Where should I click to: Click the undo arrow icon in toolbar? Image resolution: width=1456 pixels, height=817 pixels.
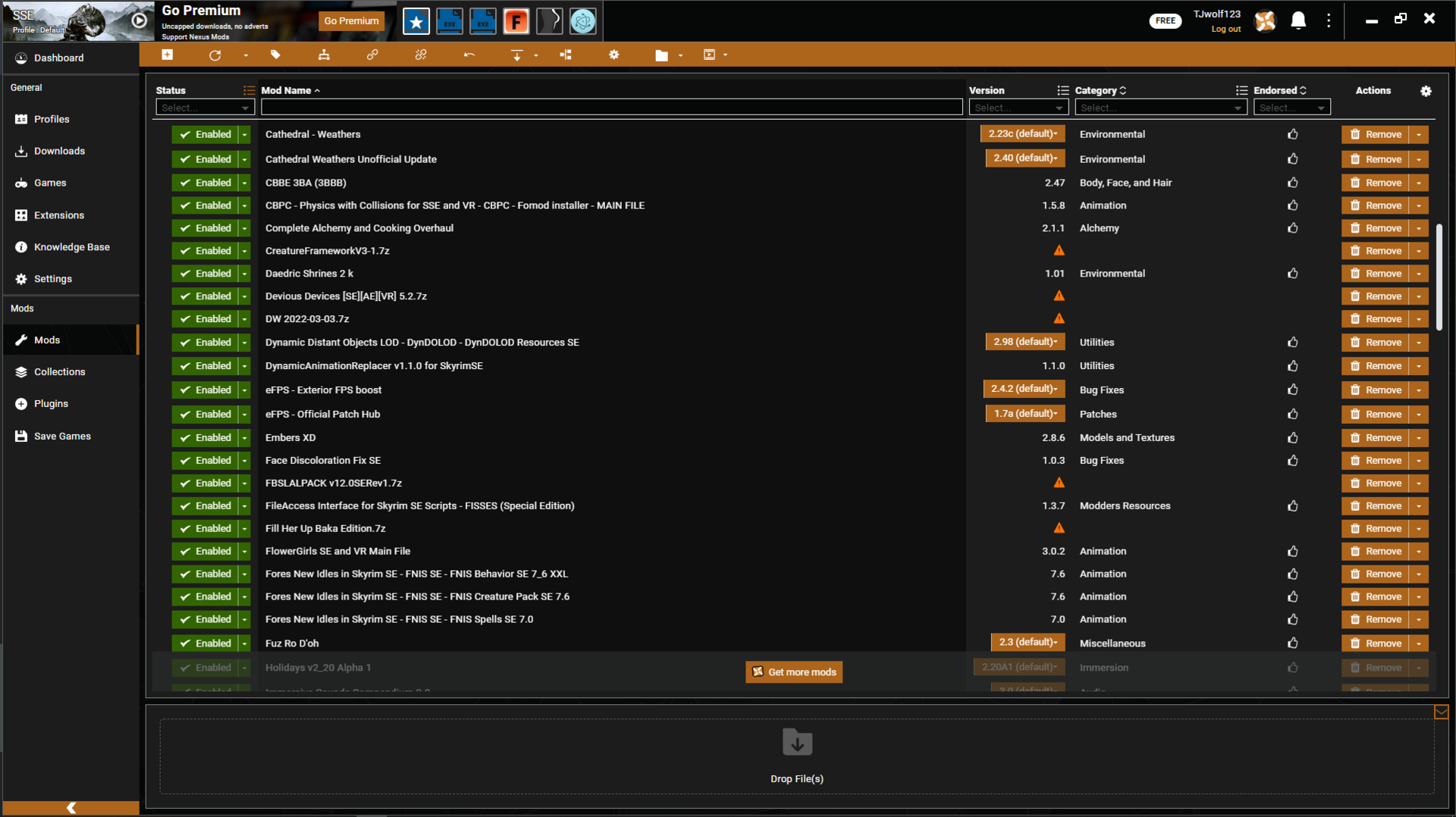[469, 55]
